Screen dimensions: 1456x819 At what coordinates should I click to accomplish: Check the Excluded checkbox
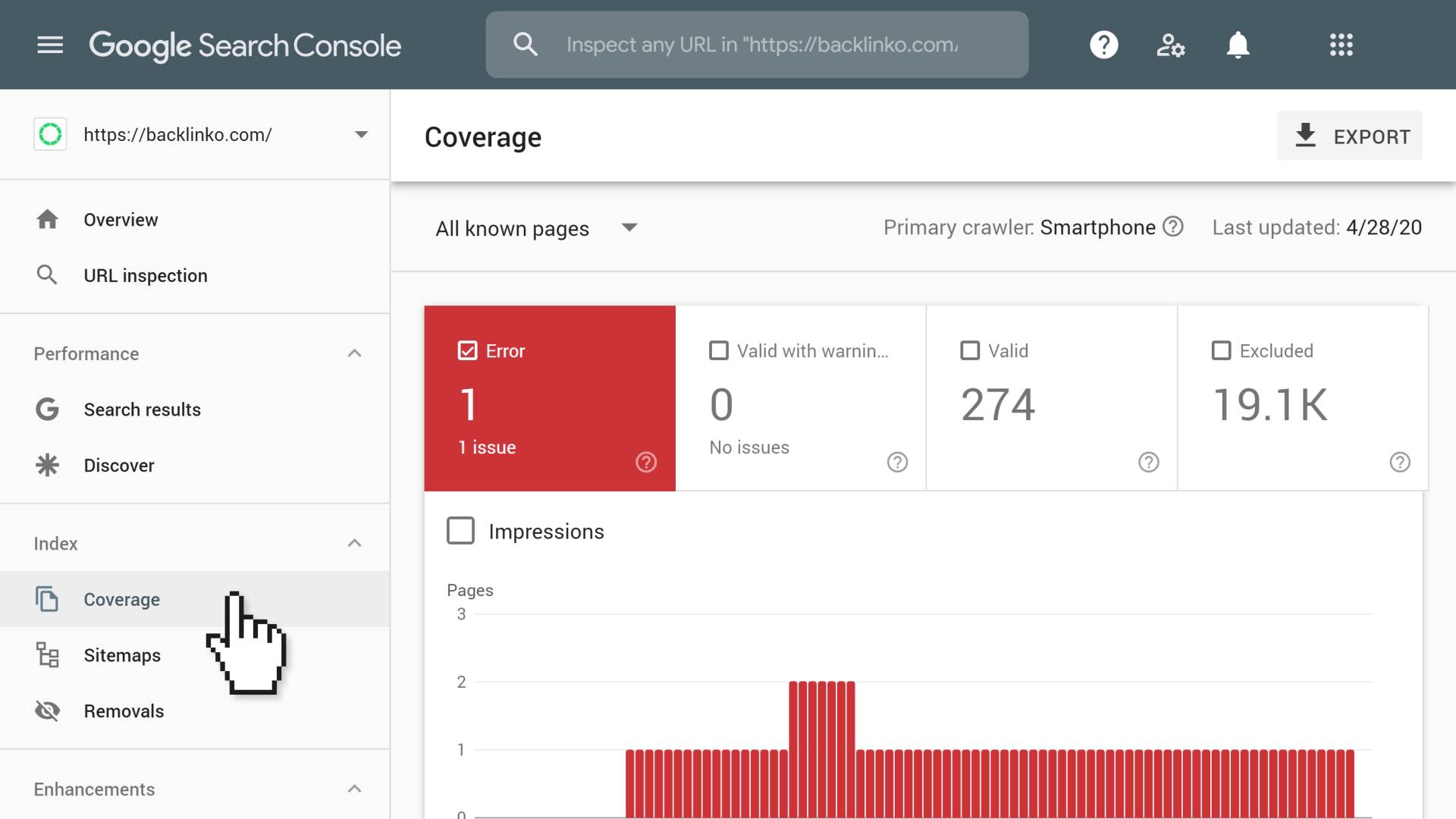1221,350
